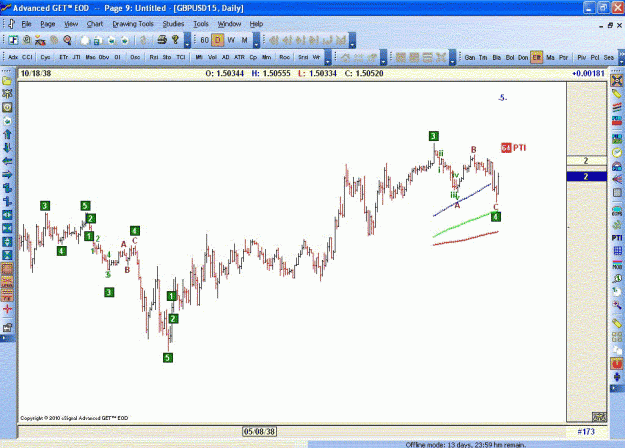The width and height of the screenshot is (625, 448).
Task: Toggle the Rsi study button
Action: 154,57
